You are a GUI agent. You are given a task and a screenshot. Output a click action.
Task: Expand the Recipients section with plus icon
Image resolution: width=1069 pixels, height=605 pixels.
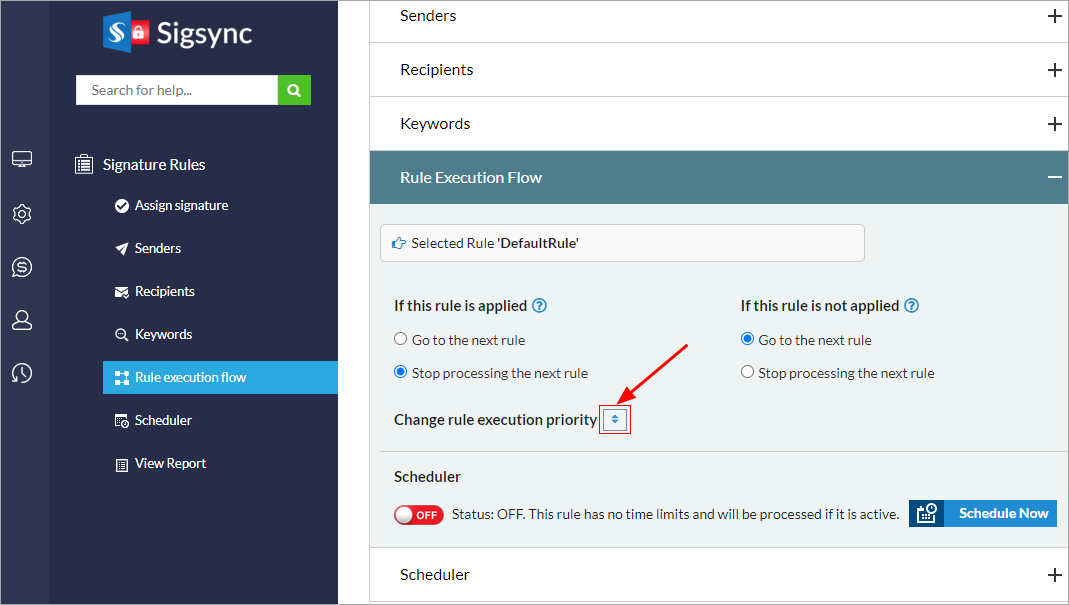pyautogui.click(x=1054, y=70)
